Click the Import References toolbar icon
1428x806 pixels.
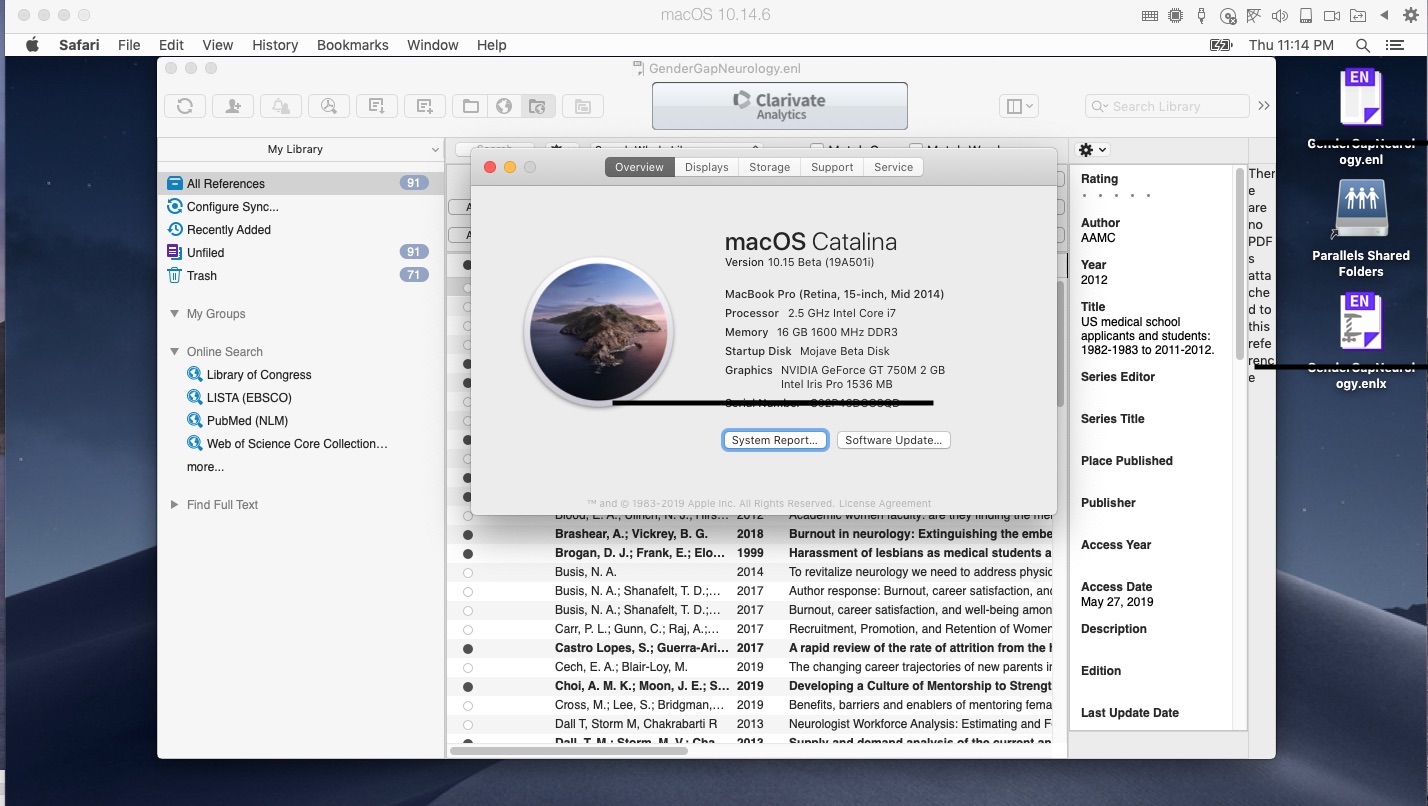pos(377,106)
